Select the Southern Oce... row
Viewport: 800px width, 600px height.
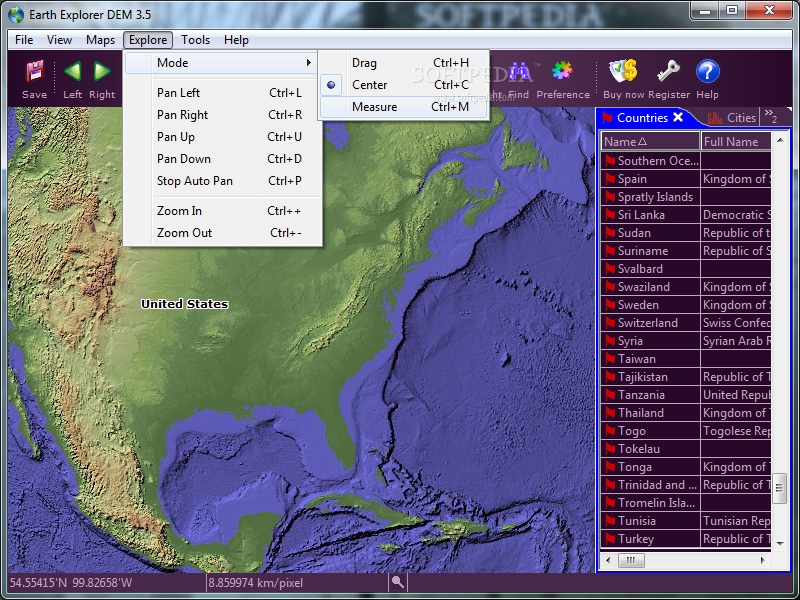(x=686, y=161)
